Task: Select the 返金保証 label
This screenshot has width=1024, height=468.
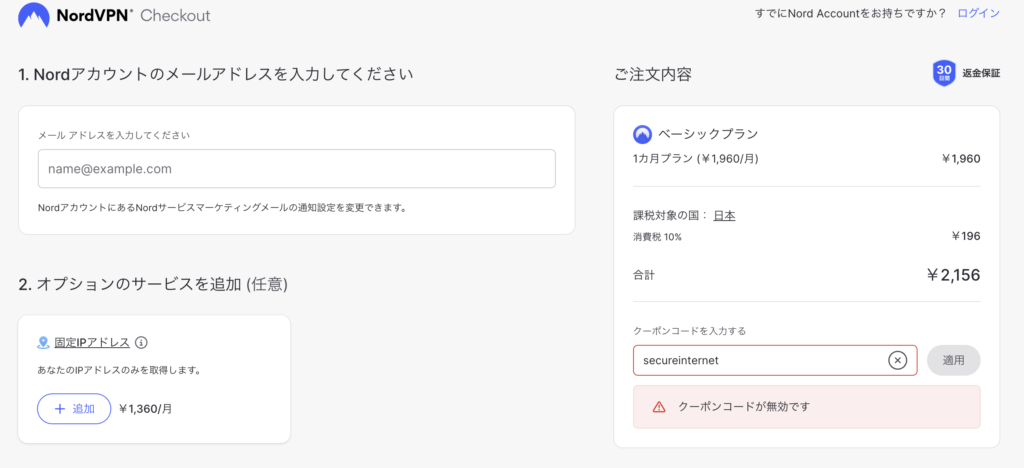Action: click(981, 74)
